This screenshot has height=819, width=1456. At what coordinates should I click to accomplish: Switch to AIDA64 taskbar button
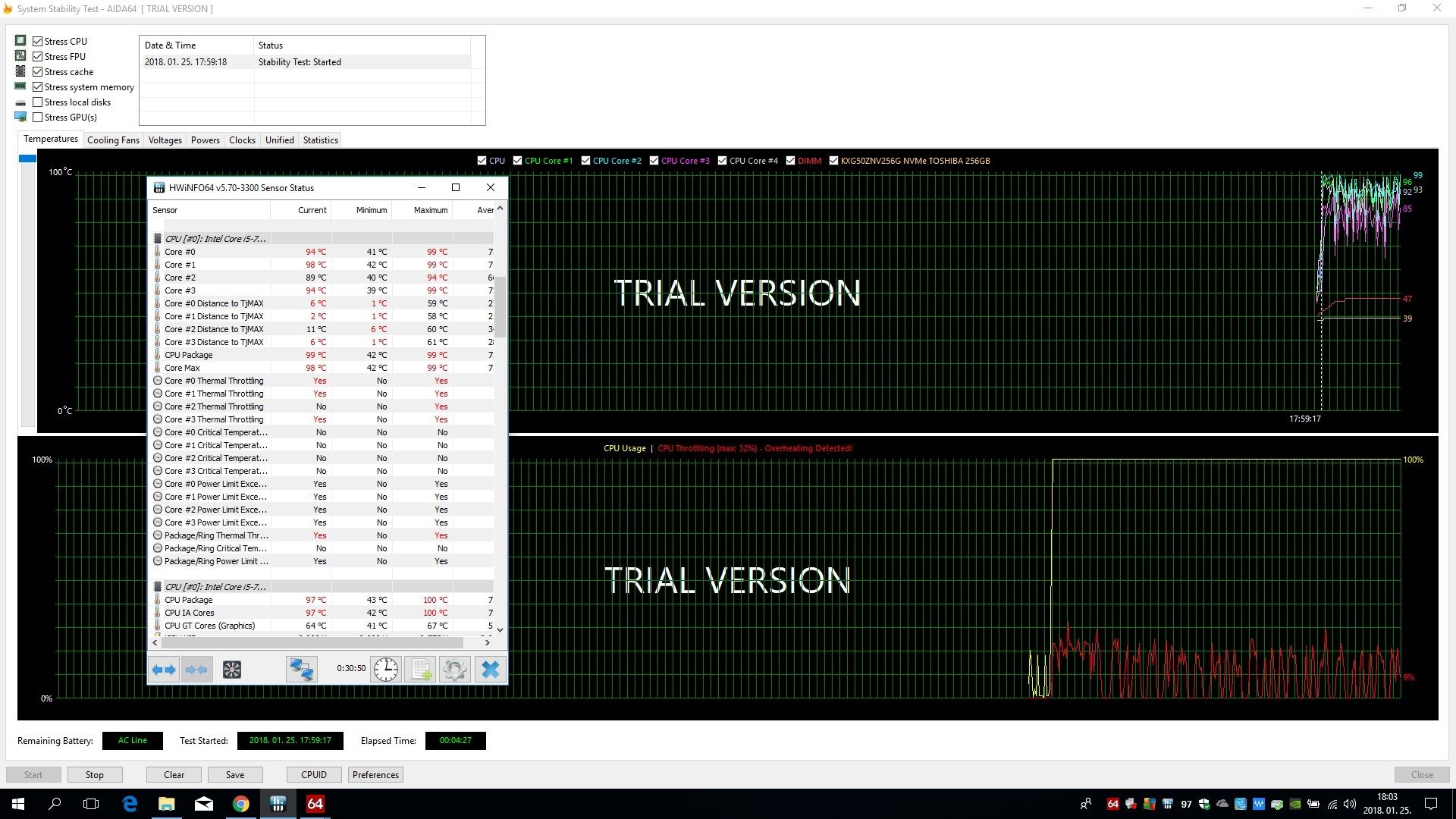click(x=315, y=804)
